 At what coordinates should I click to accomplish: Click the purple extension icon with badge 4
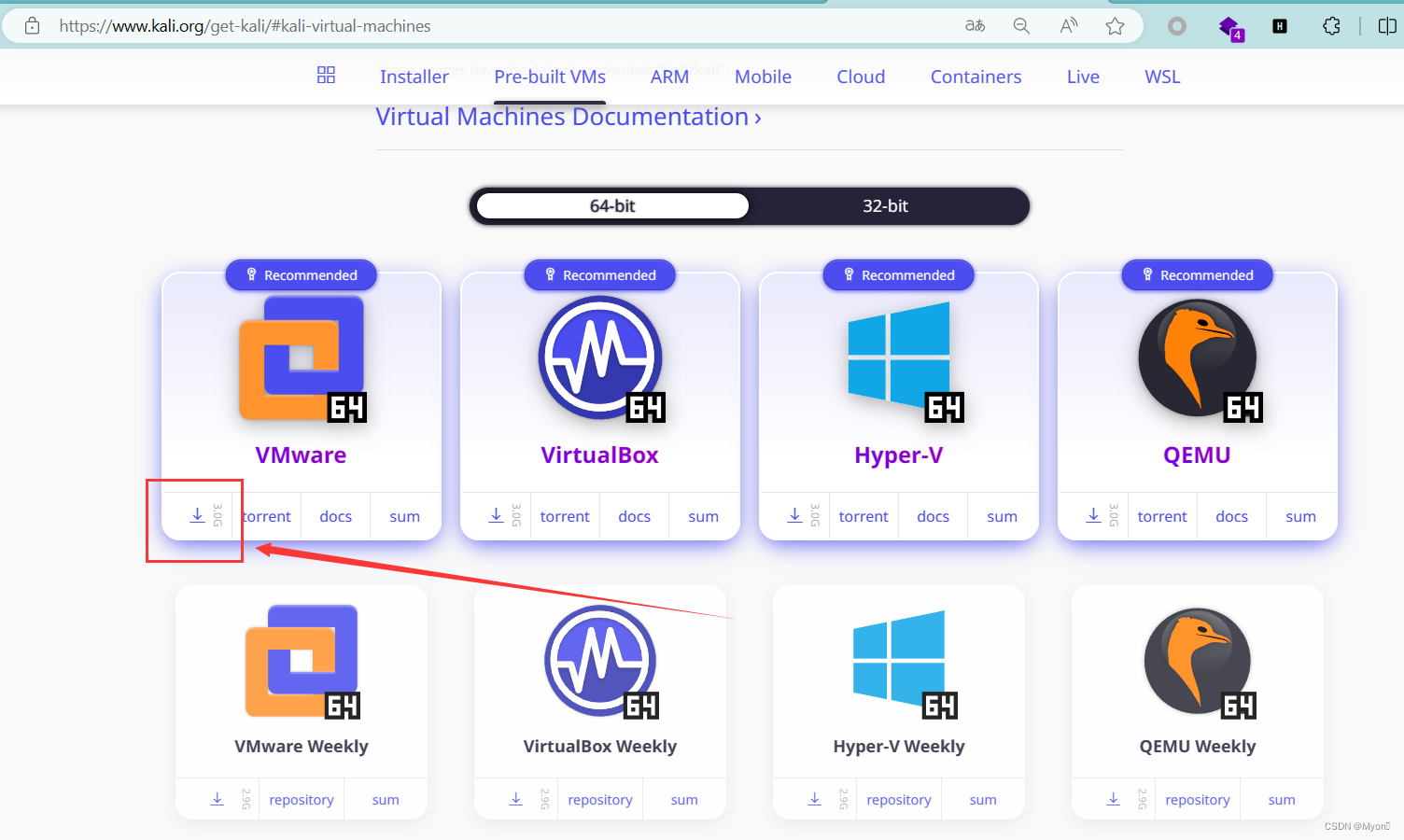pos(1230,27)
